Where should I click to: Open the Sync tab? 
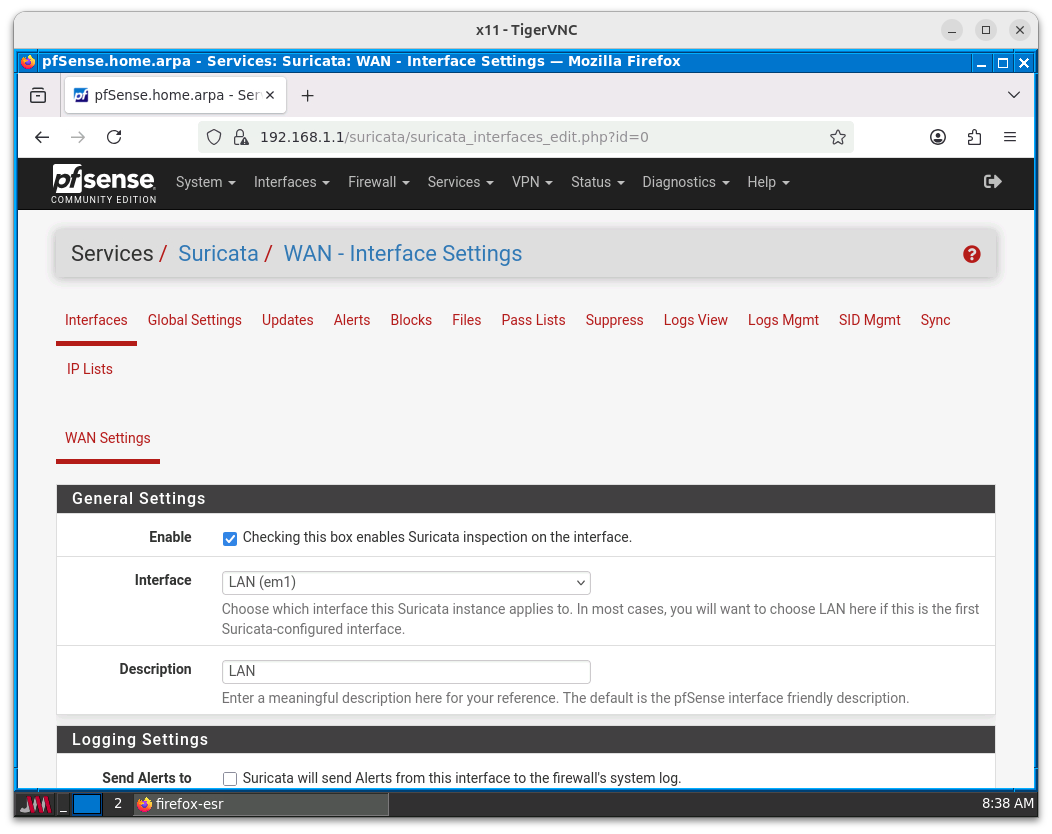(x=935, y=321)
